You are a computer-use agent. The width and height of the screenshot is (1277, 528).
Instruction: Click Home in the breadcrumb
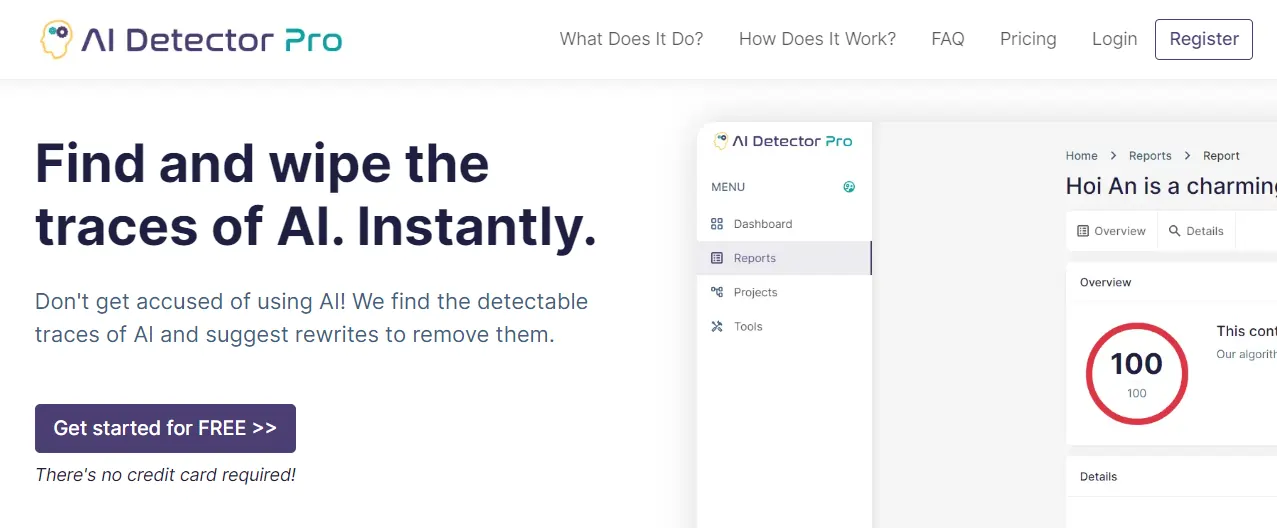[1081, 156]
